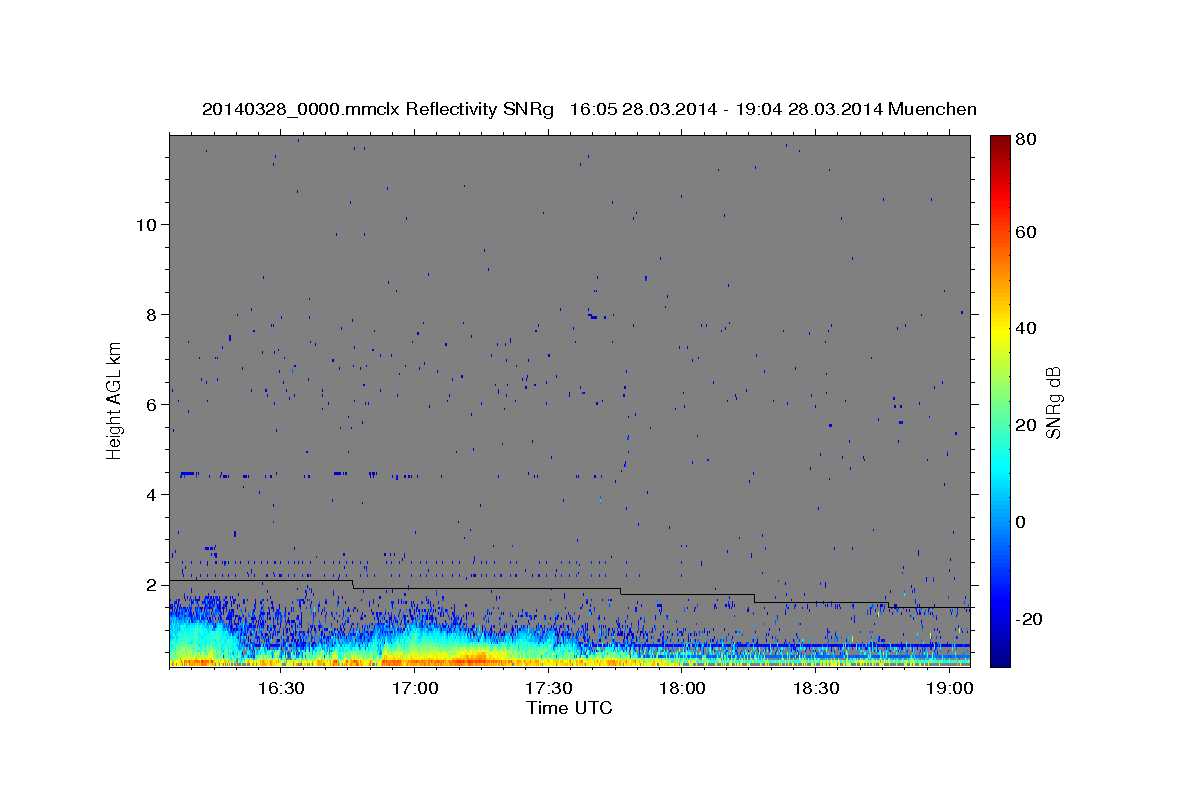Viewport: 1200px width, 800px height.
Task: Click the colorbar value 60
Action: click(1028, 232)
